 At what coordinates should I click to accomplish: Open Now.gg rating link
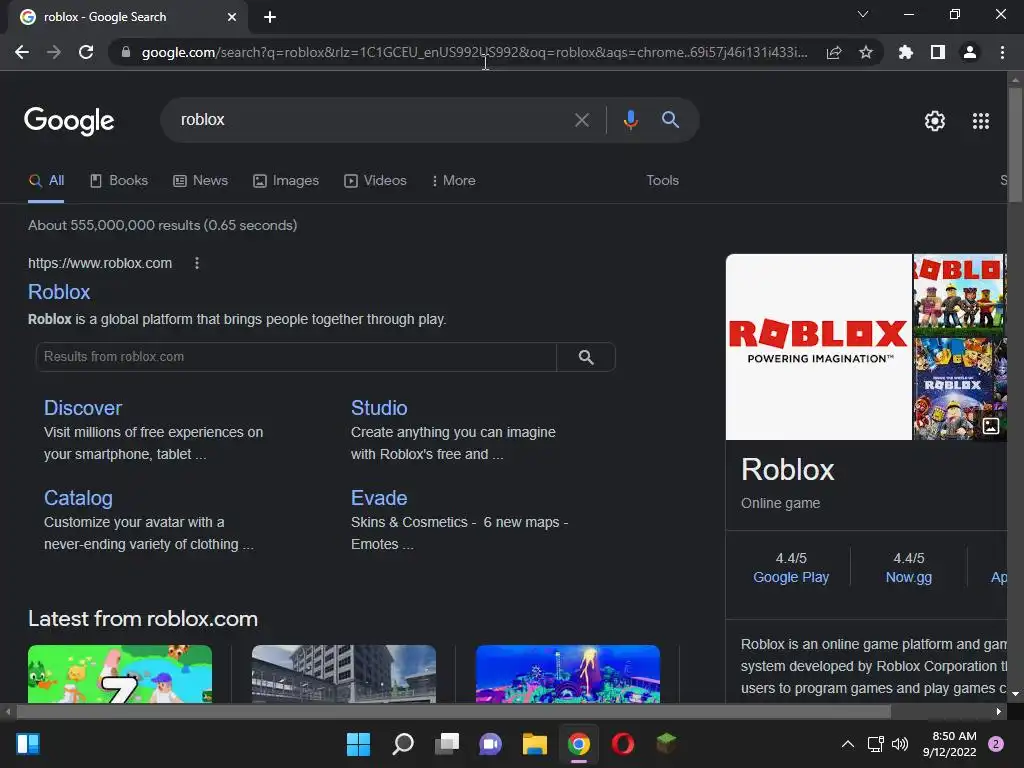coord(908,577)
